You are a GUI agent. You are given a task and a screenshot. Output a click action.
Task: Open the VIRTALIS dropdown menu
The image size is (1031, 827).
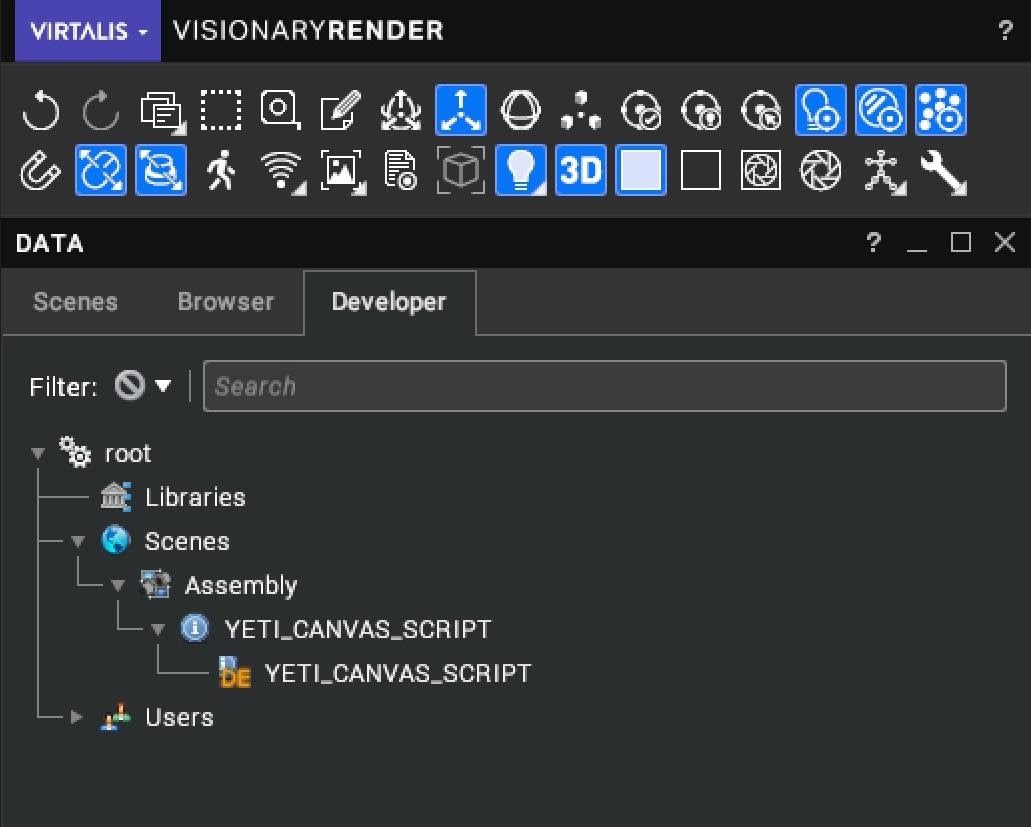pos(88,31)
